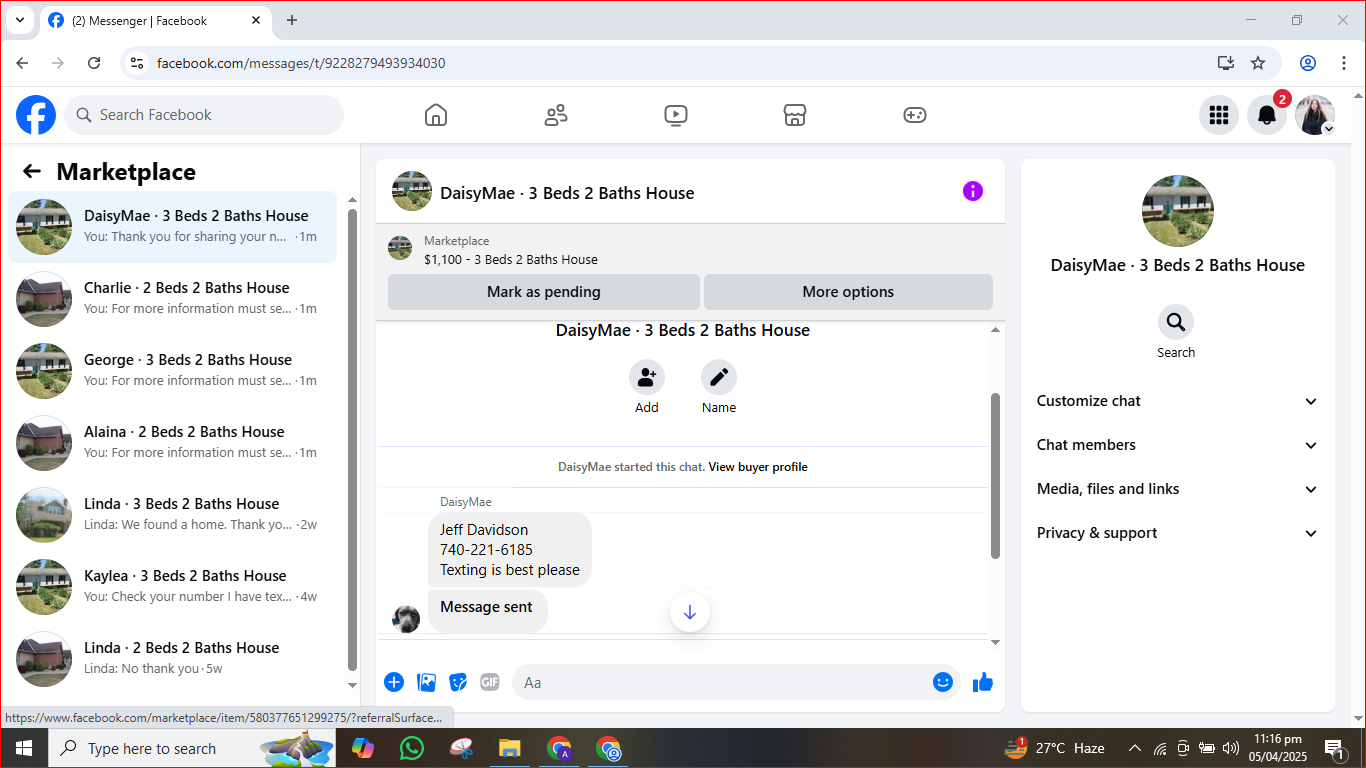Jump to latest message down arrow
This screenshot has height=768, width=1366.
[x=690, y=612]
